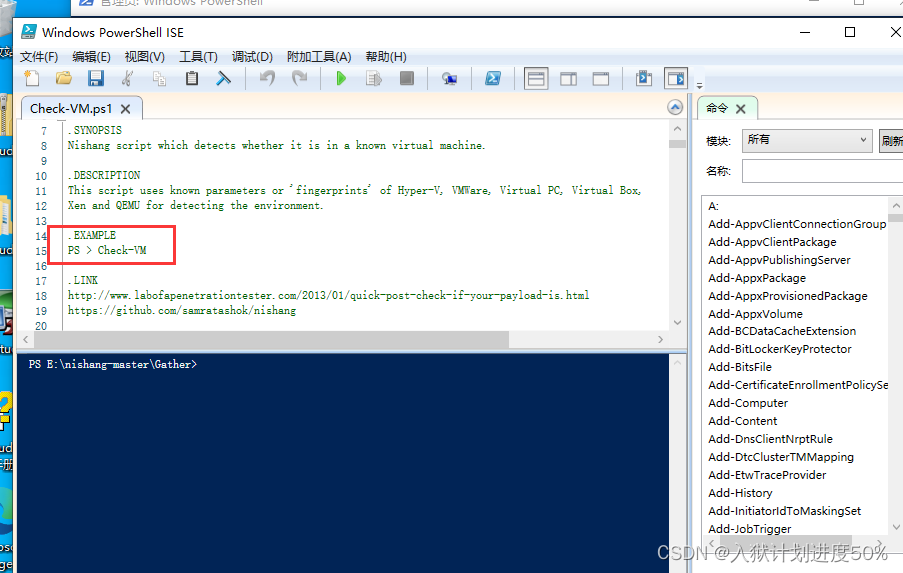The width and height of the screenshot is (903, 573).
Task: Select Add-AppvClientPackage command
Action: click(772, 242)
